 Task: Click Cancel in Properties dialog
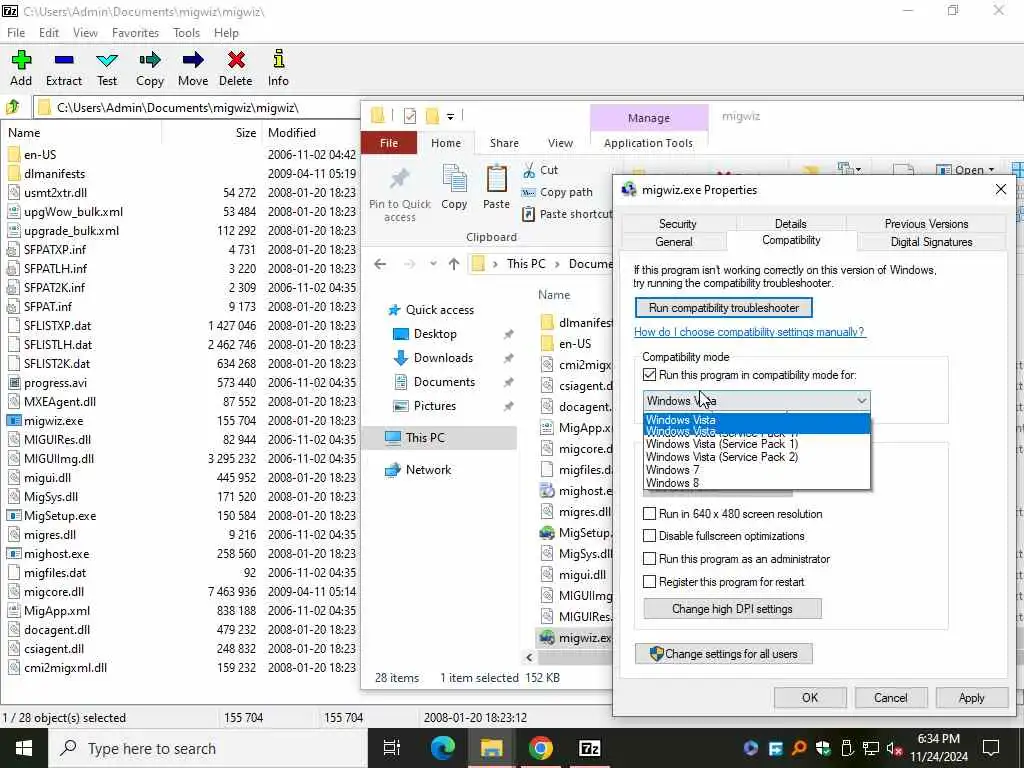tap(891, 697)
